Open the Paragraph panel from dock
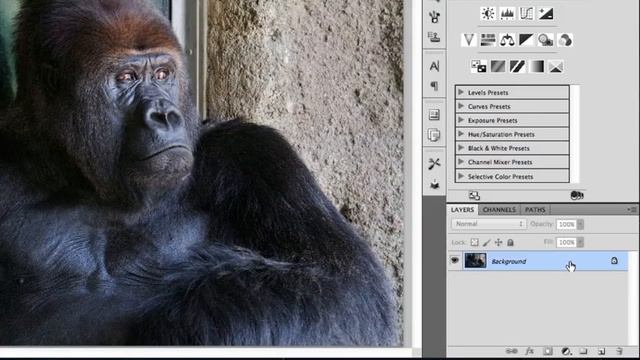This screenshot has height=360, width=640. coord(434,86)
